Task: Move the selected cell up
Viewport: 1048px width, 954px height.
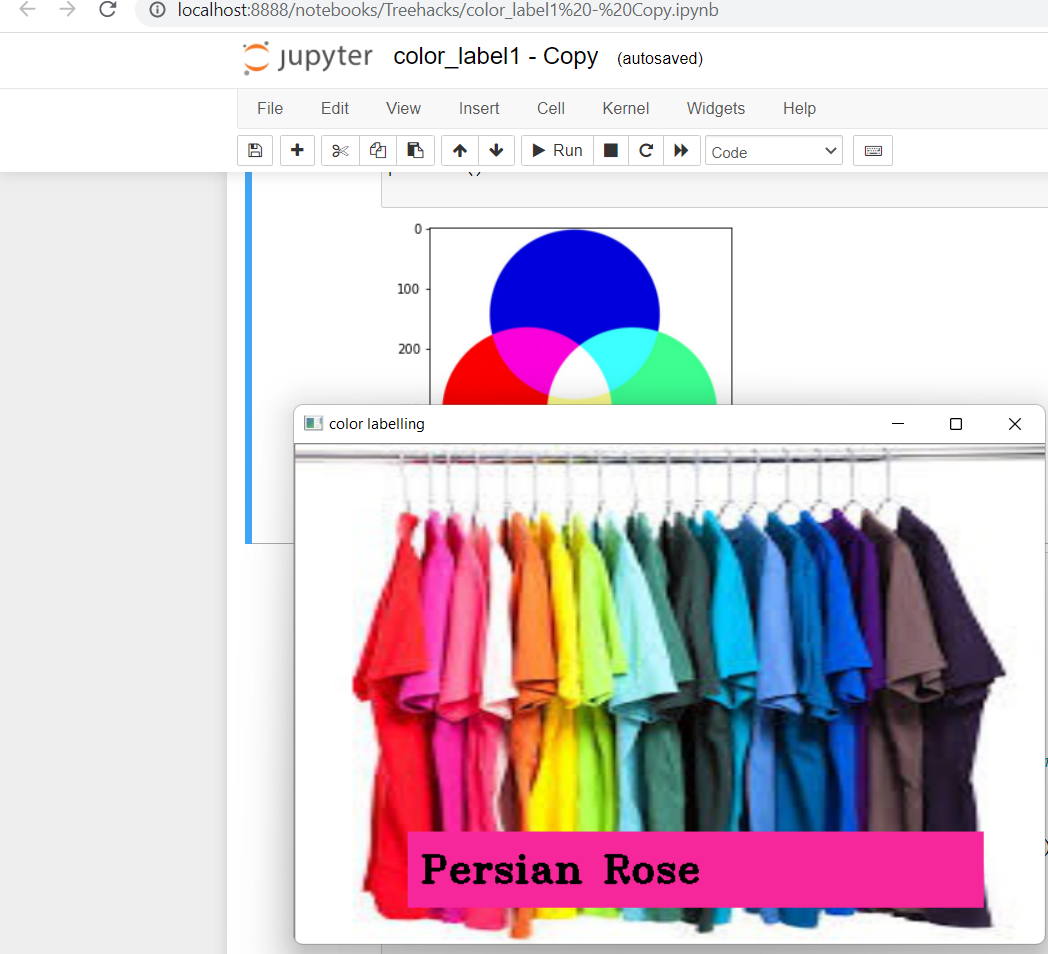Action: click(x=460, y=150)
